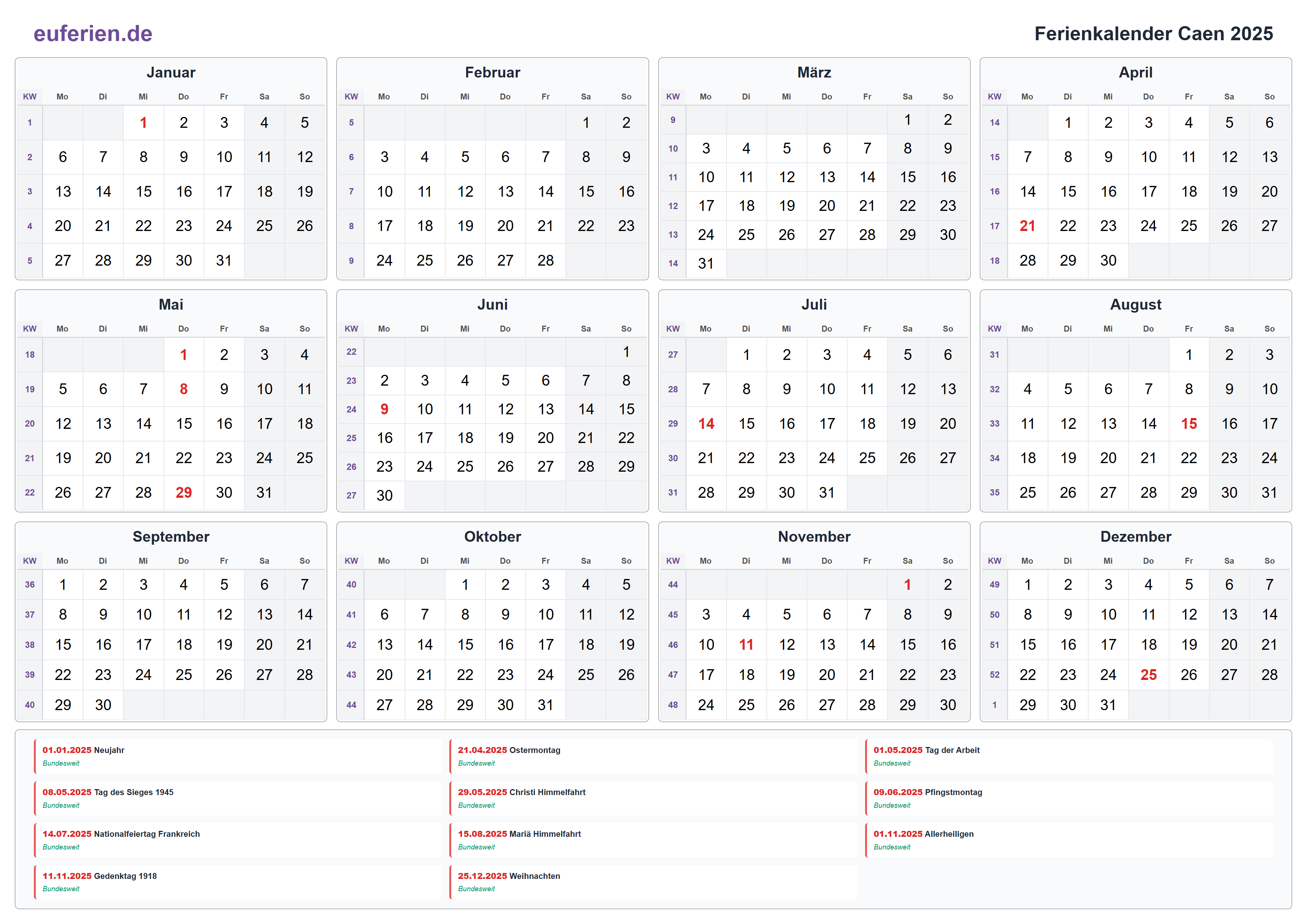The width and height of the screenshot is (1307, 924).
Task: Click week number 48 in November
Action: pos(673,705)
